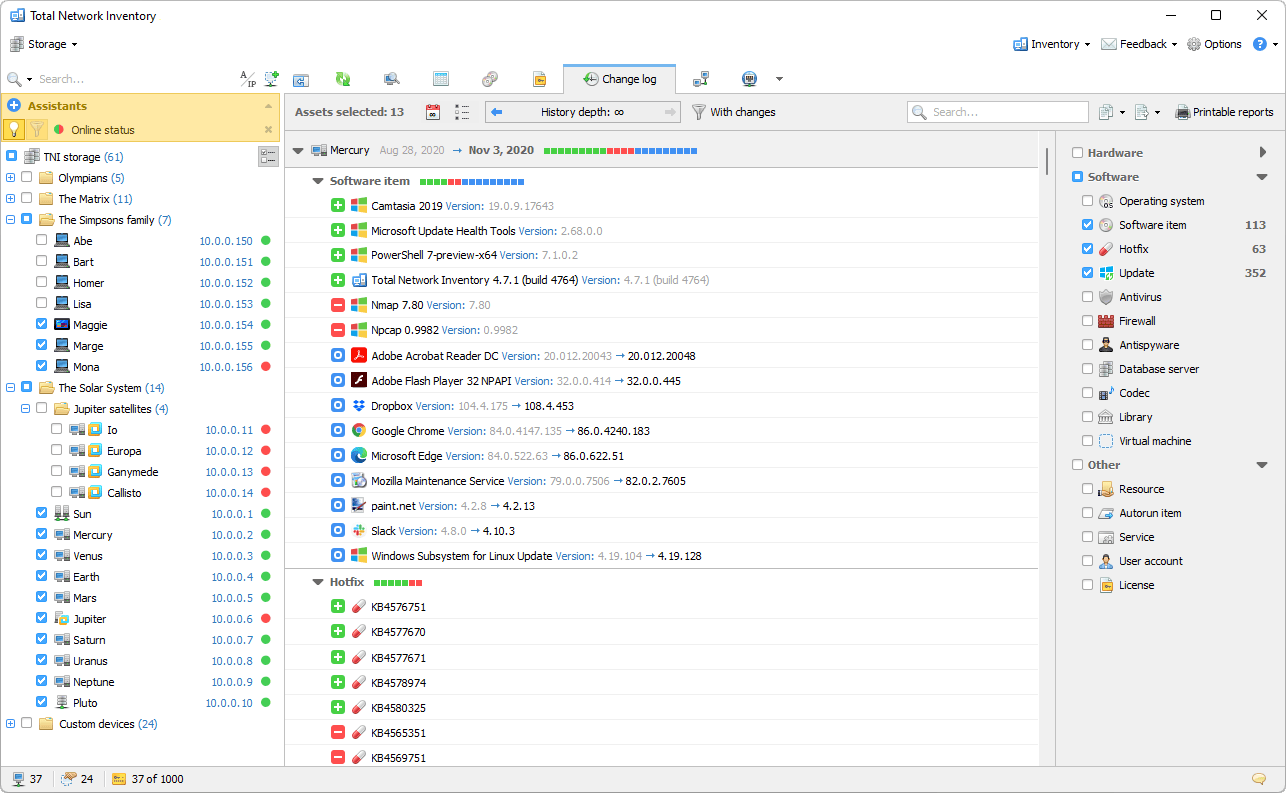Expand the Olympians folder
Image resolution: width=1286 pixels, height=793 pixels.
click(11, 178)
